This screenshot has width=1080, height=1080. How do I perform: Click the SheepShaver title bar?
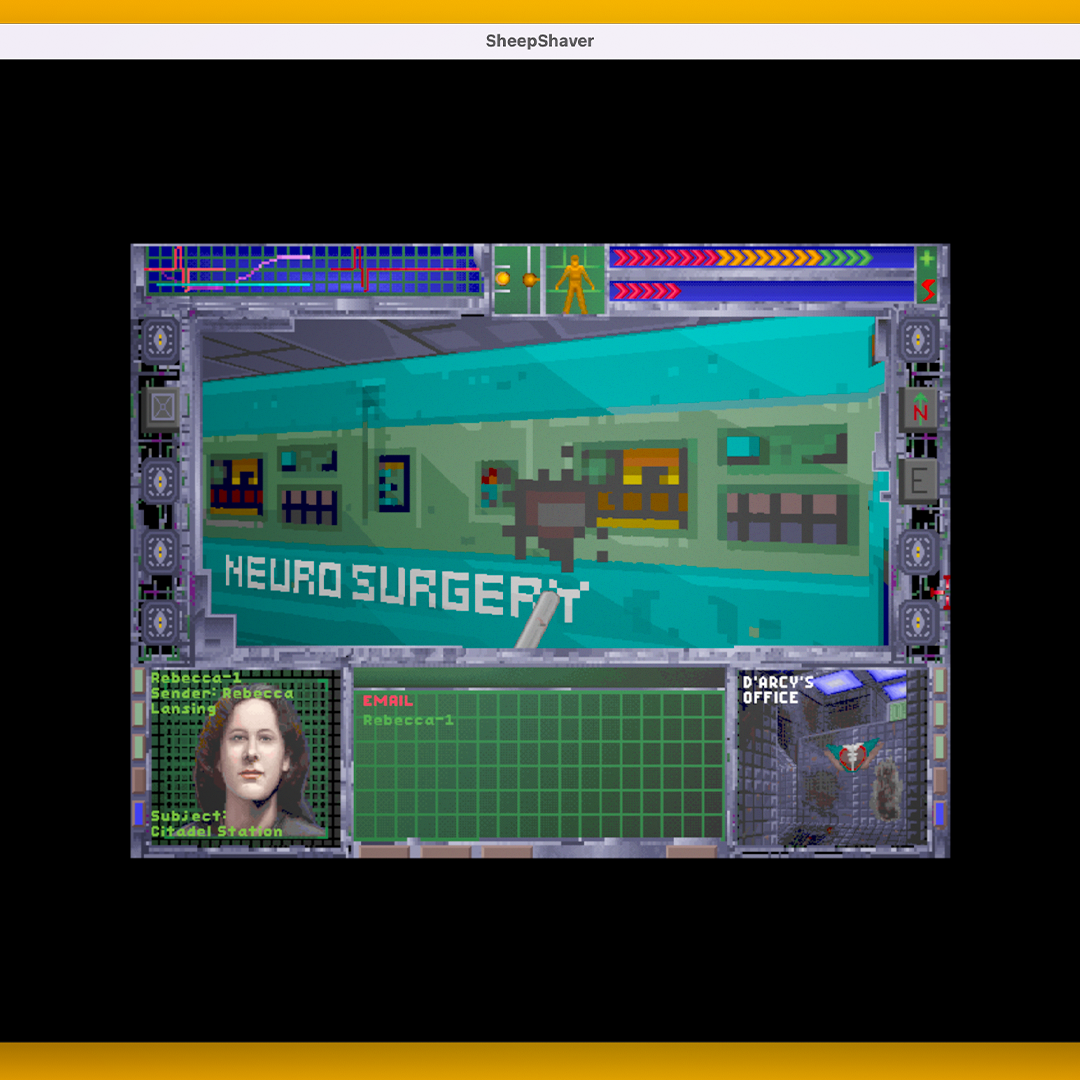(x=540, y=41)
